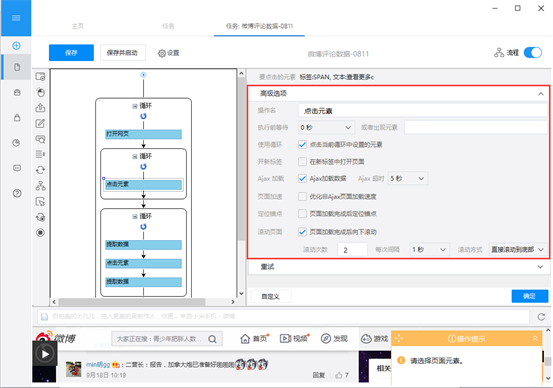Viewport: 553px width, 388px height.
Task: Select the 打开网页 workflow step
Action: coord(143,134)
